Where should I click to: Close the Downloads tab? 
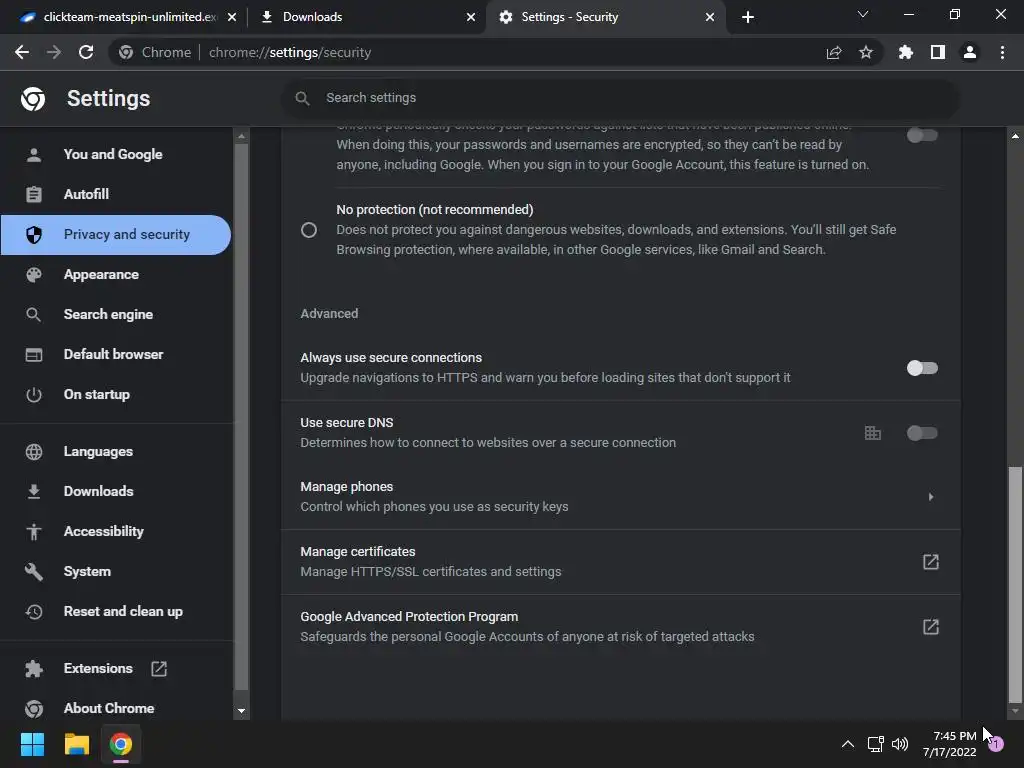[471, 17]
